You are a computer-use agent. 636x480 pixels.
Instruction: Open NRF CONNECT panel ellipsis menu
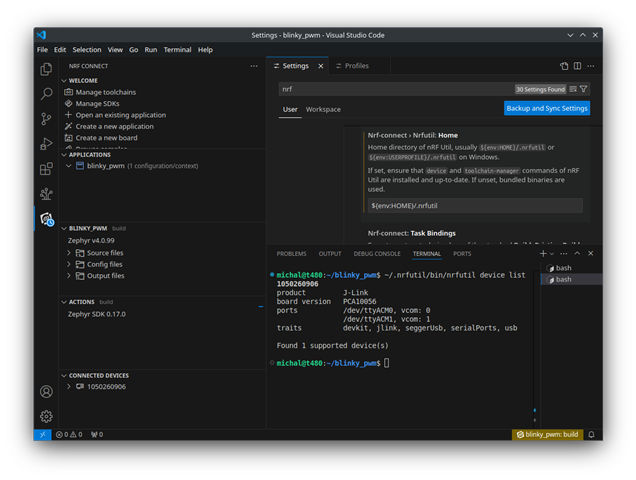pos(254,66)
